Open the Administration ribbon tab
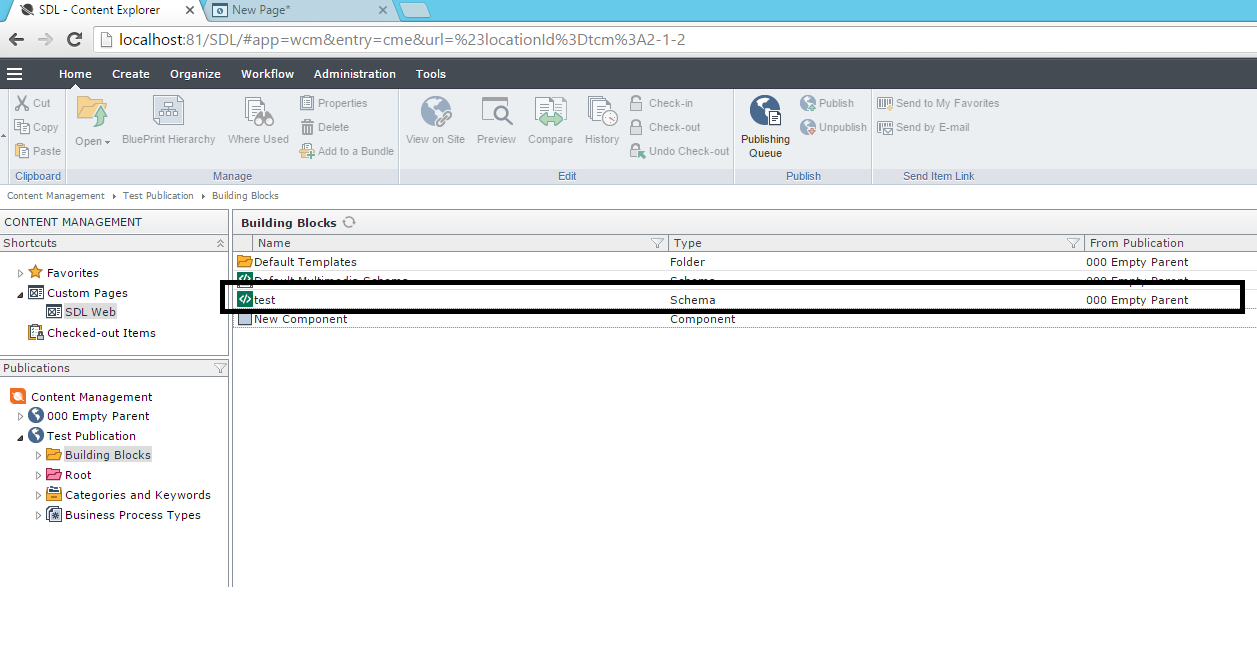 (354, 74)
